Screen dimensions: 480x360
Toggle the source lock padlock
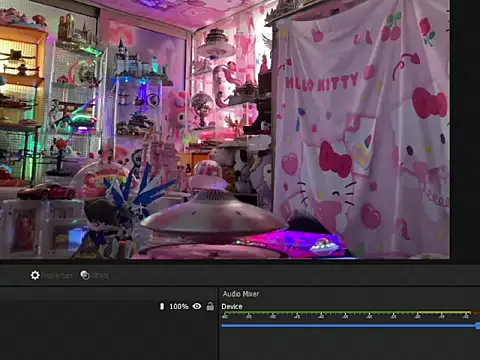pos(210,306)
